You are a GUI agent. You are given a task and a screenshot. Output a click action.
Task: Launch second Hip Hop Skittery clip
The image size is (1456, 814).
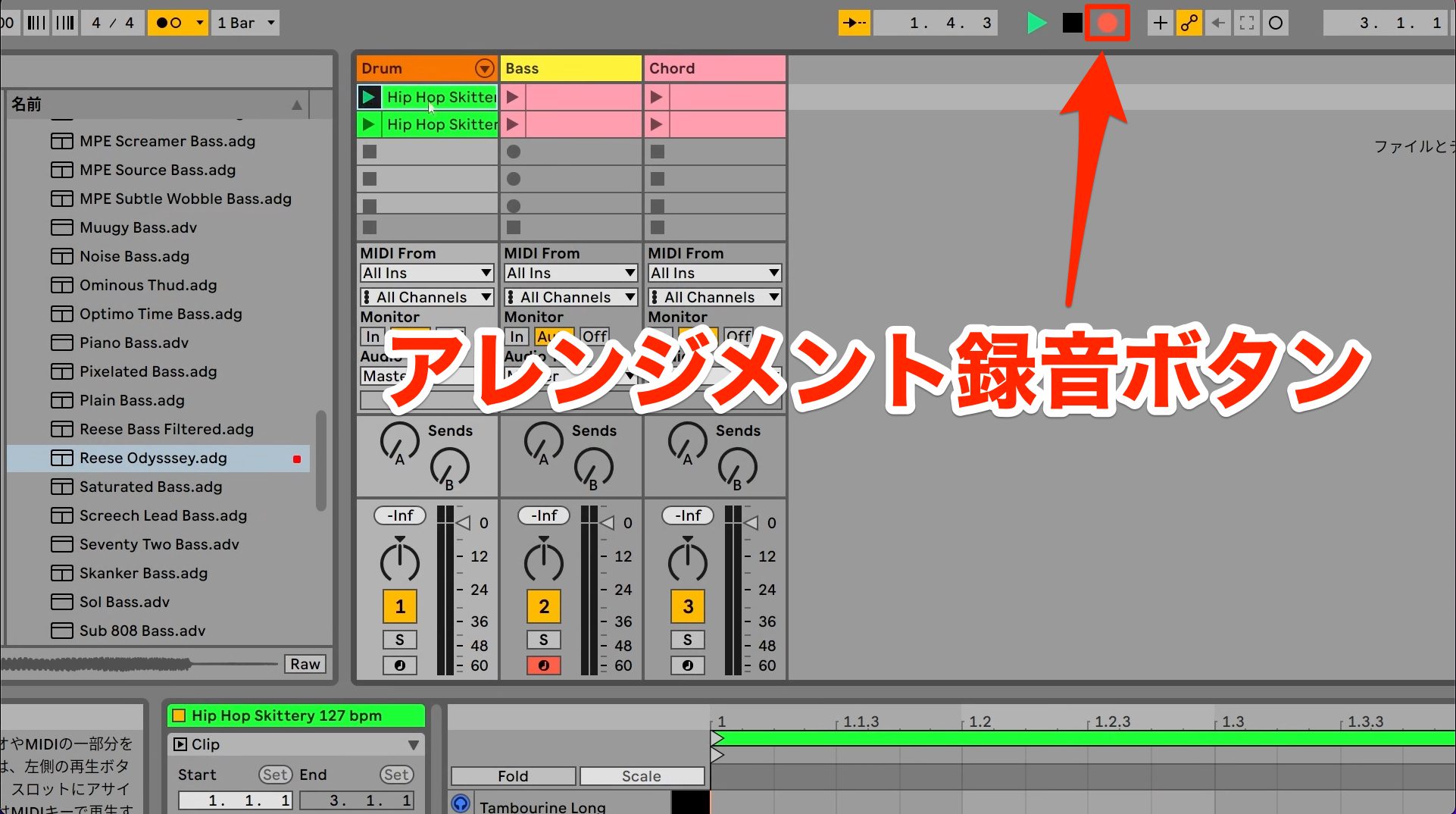pos(369,124)
